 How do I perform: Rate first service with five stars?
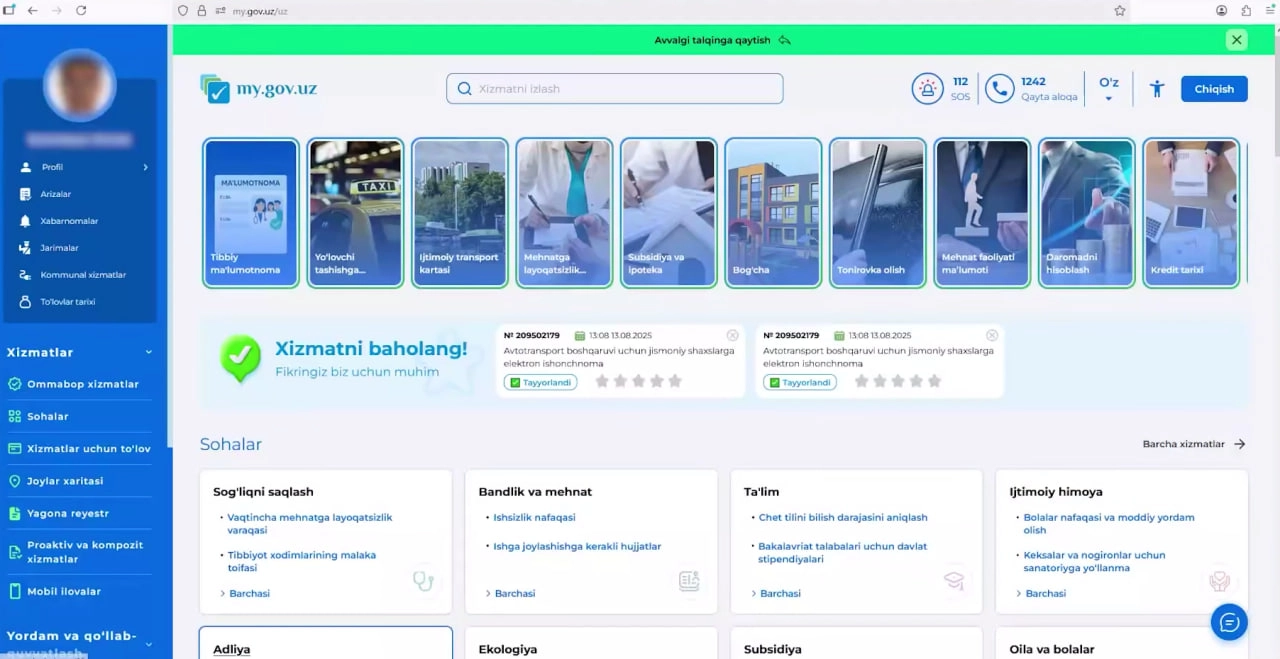click(x=675, y=381)
